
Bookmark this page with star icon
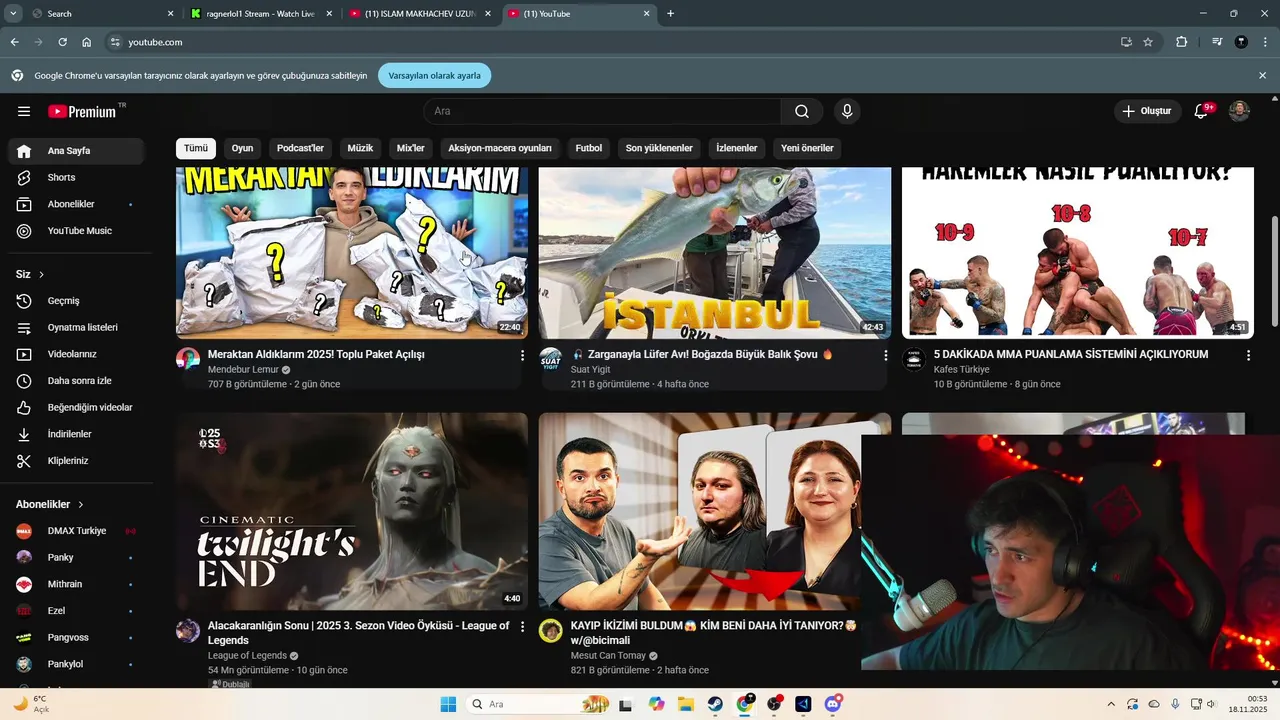(1148, 42)
